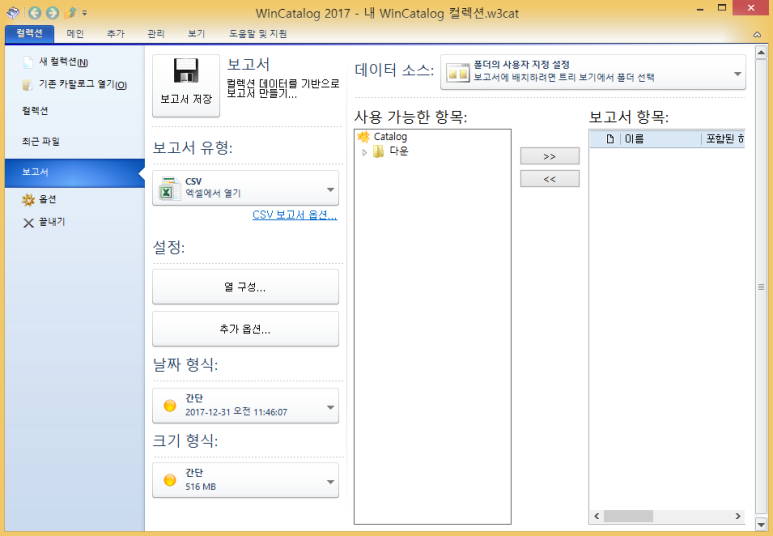Select the 다운 folder in available items
This screenshot has width=773, height=536.
(x=398, y=151)
